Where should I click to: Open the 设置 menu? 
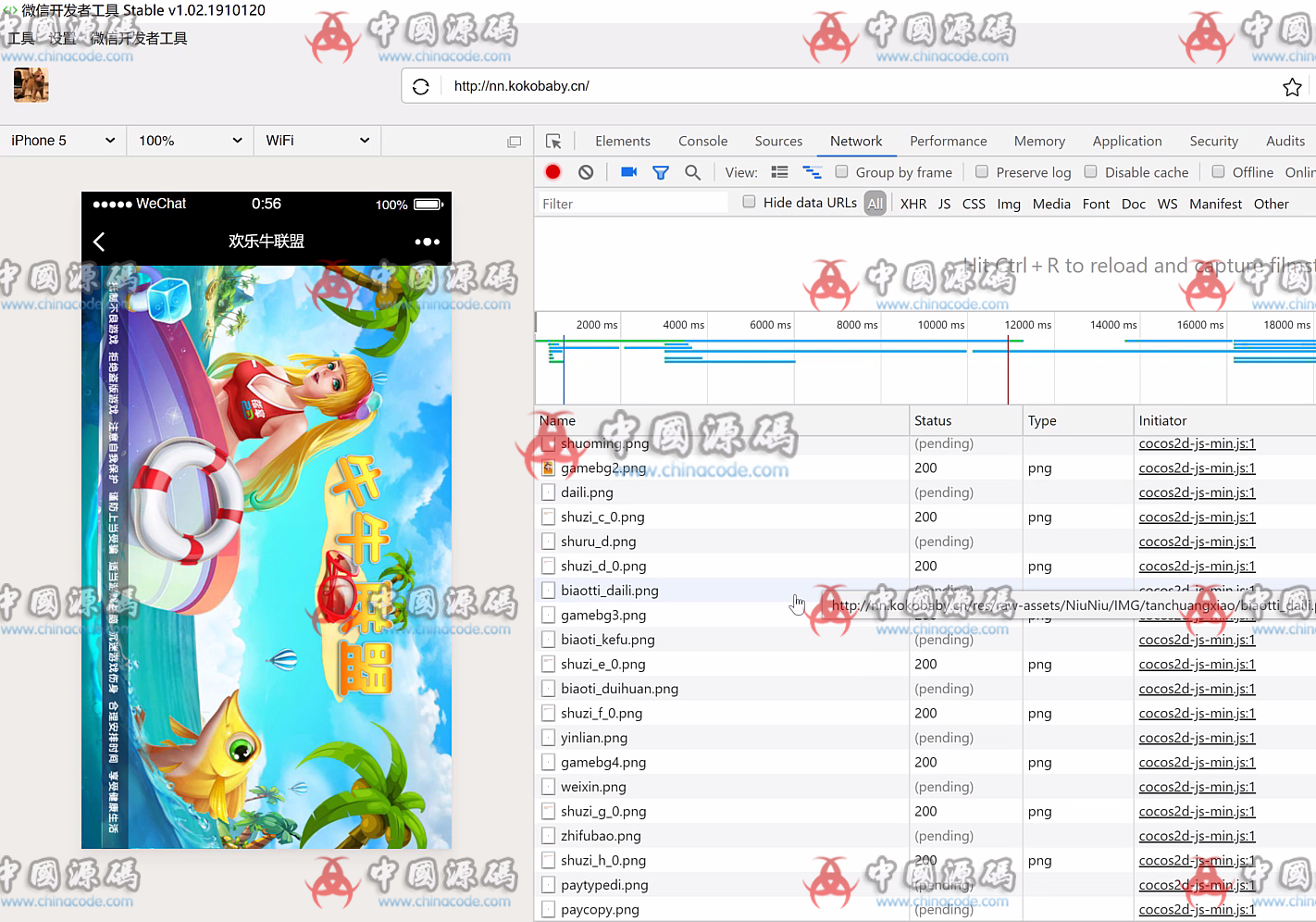(63, 38)
